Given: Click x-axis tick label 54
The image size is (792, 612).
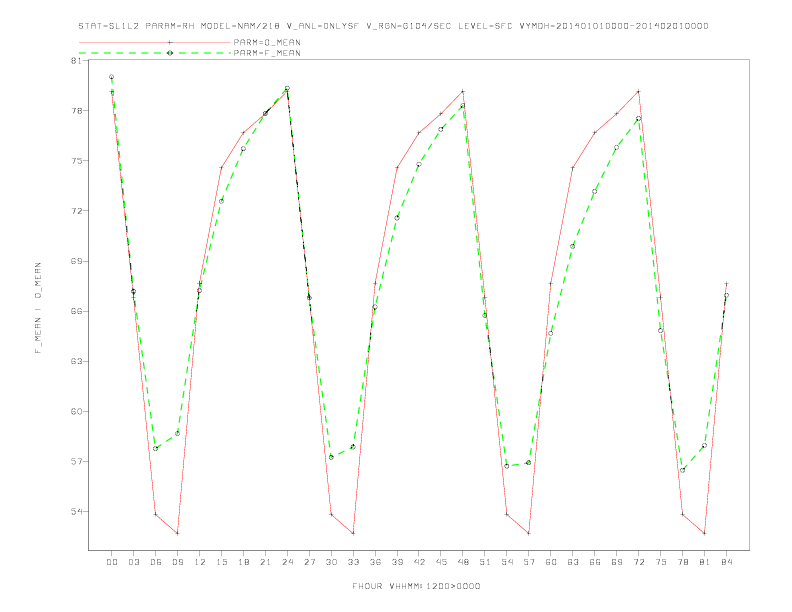Looking at the screenshot, I should point(507,562).
